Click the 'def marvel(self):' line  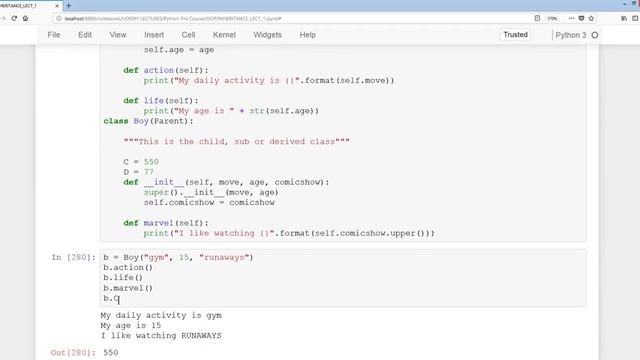point(166,223)
